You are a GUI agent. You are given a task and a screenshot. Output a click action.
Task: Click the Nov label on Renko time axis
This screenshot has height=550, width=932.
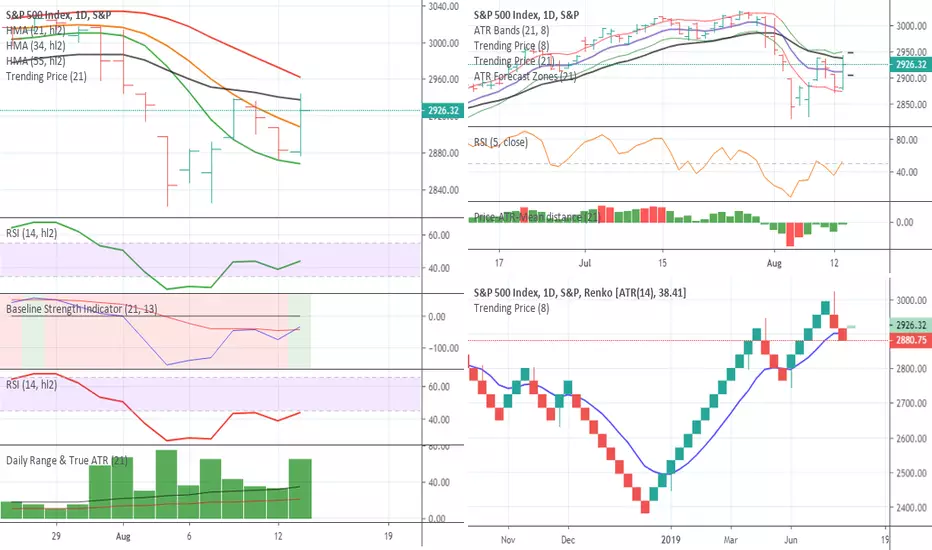(x=508, y=540)
